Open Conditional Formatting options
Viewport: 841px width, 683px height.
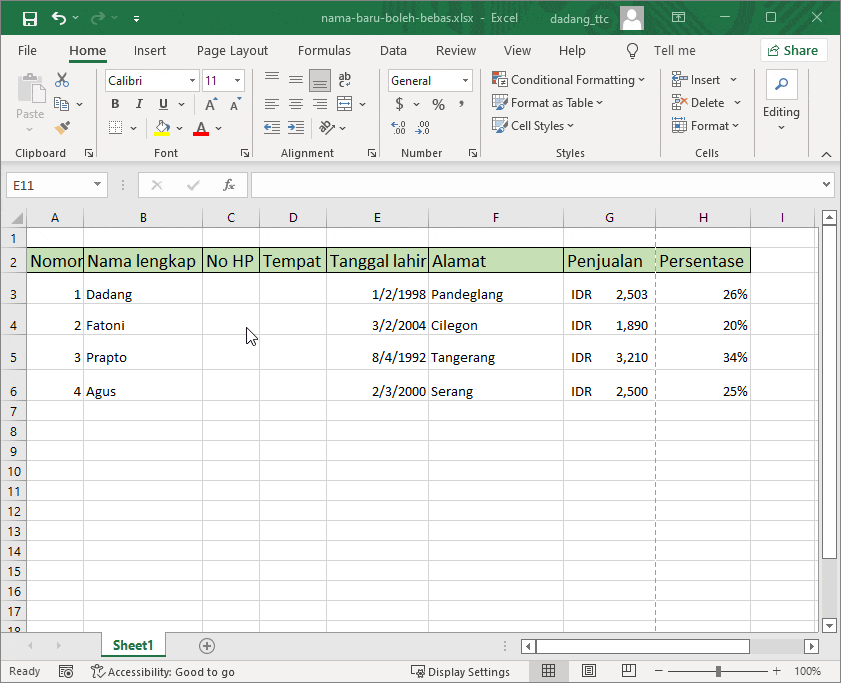[569, 79]
